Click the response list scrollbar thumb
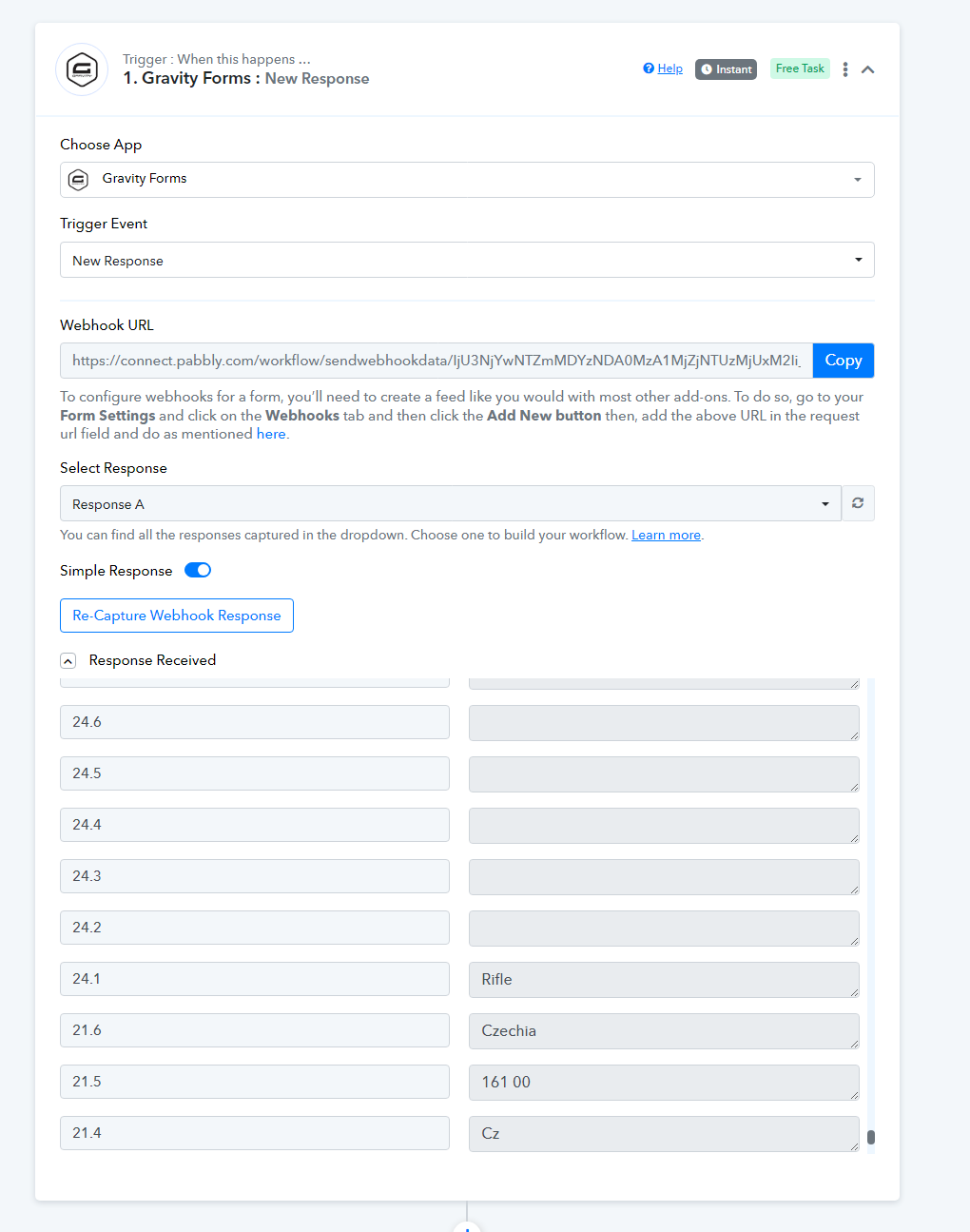The height and width of the screenshot is (1232, 970). 871,1137
